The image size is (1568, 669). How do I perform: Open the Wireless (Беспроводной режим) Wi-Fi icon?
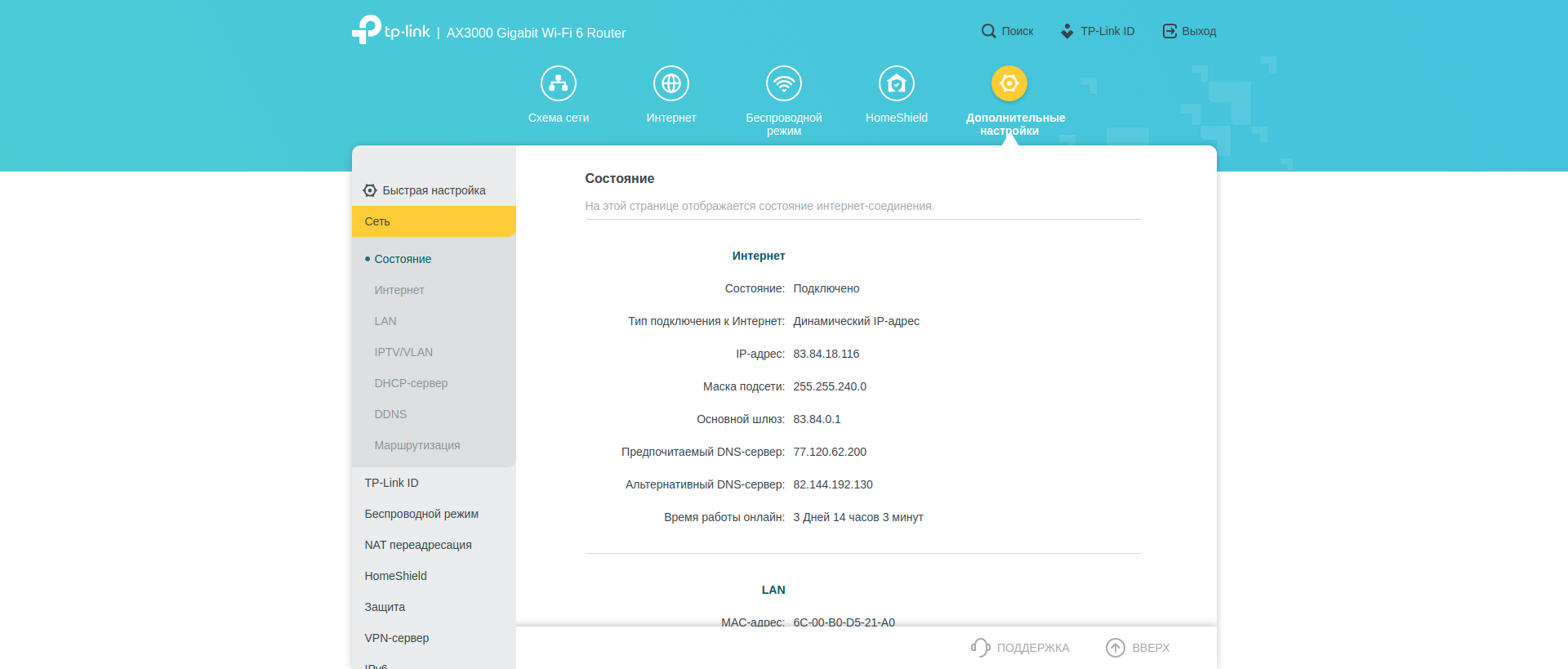pos(784,83)
